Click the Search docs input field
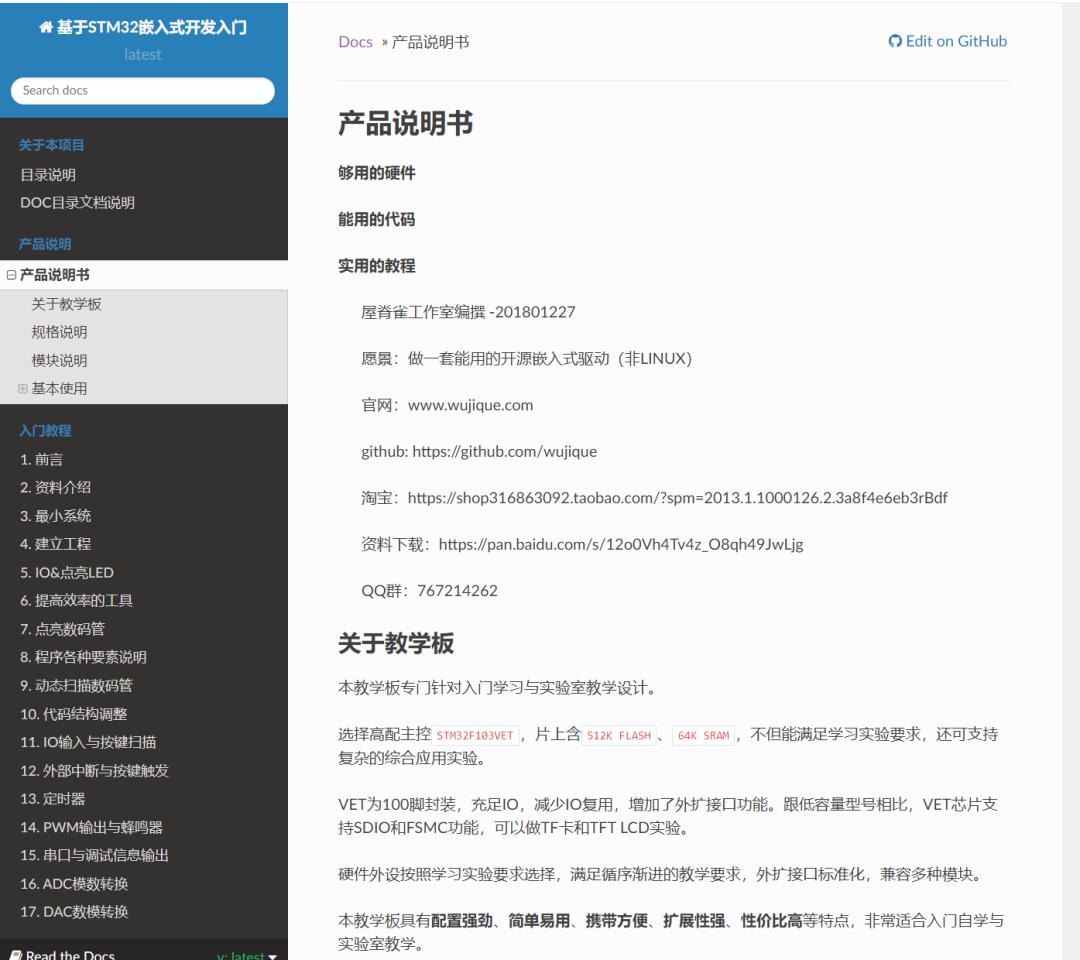1080x960 pixels. (143, 90)
